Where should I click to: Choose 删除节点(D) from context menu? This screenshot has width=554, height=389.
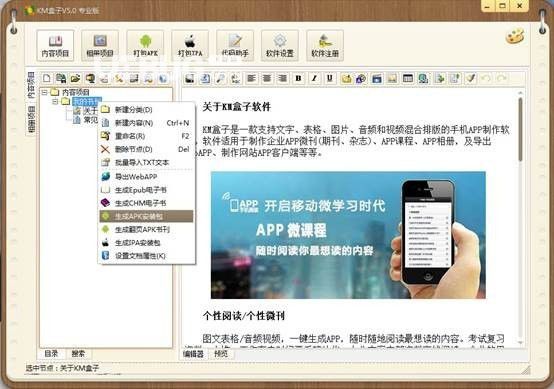tap(147, 149)
